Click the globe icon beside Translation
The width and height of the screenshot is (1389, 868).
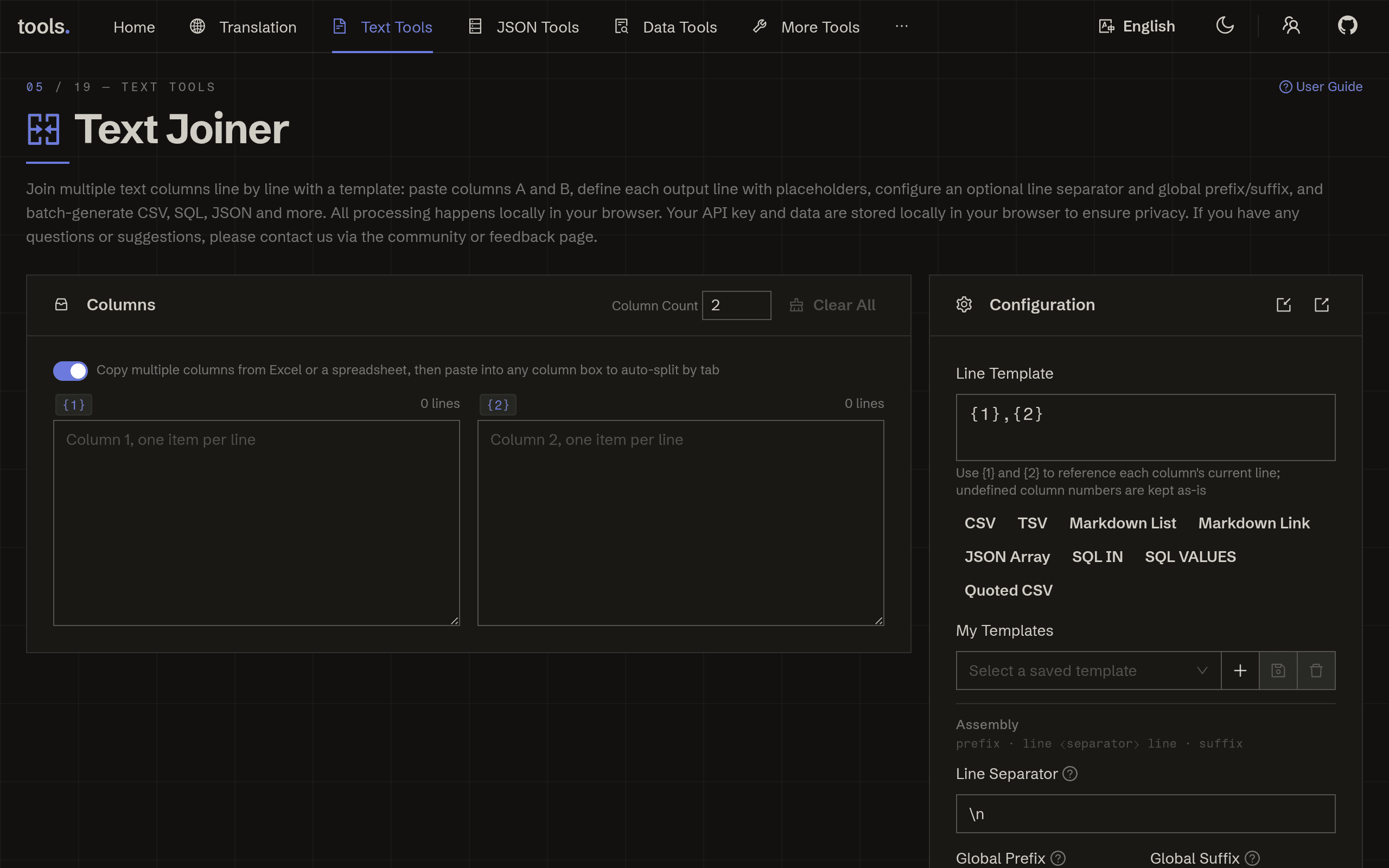point(197,27)
